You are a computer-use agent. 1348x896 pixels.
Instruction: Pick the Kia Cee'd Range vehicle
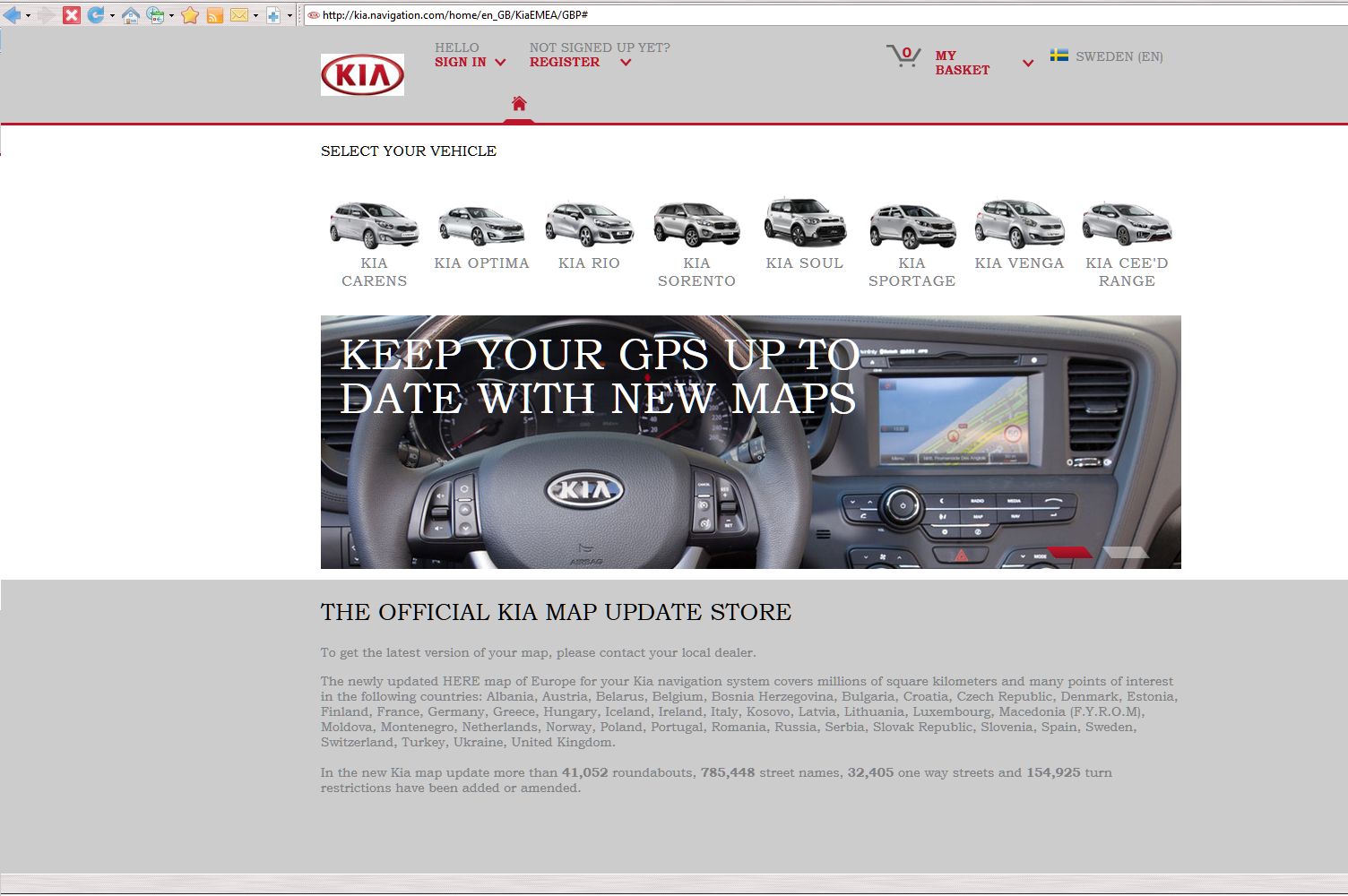click(x=1127, y=243)
